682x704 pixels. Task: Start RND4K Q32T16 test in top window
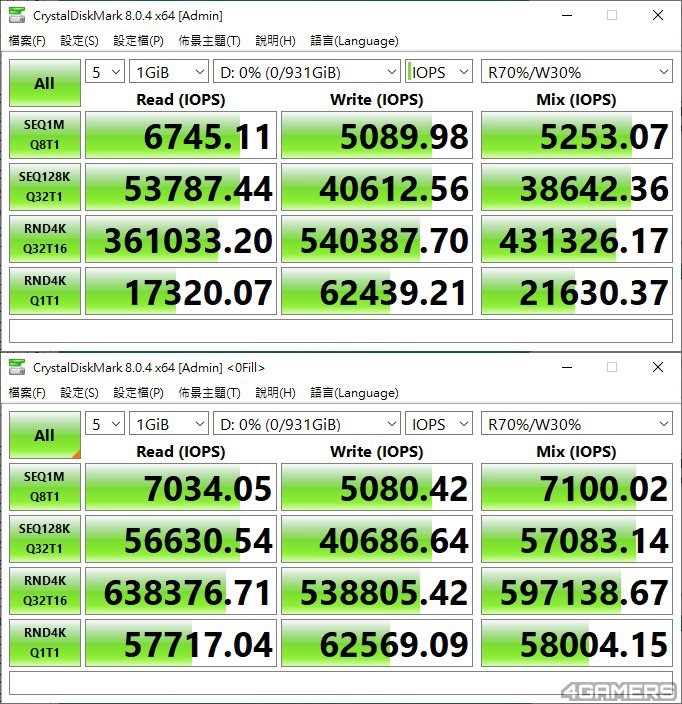click(x=45, y=239)
